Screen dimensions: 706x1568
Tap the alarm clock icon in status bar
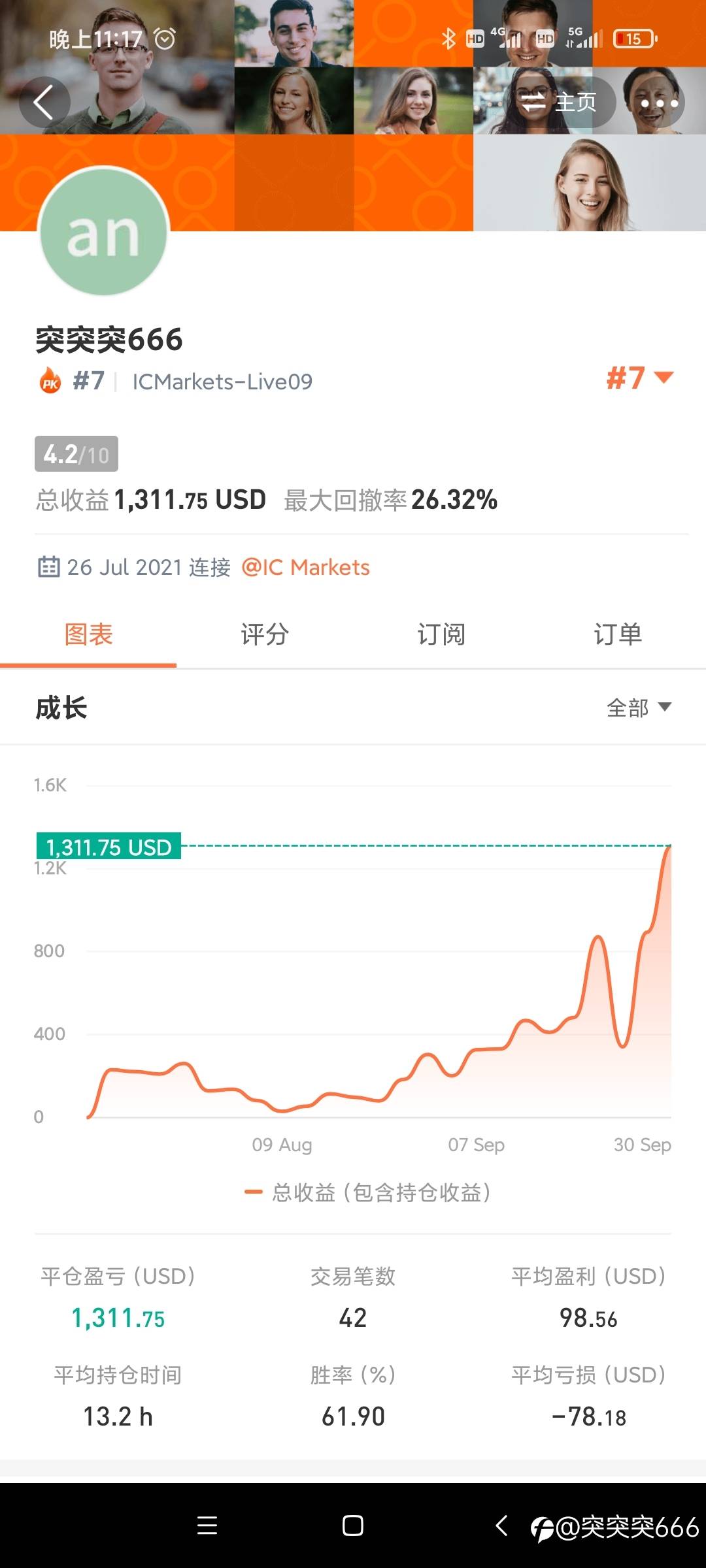165,39
